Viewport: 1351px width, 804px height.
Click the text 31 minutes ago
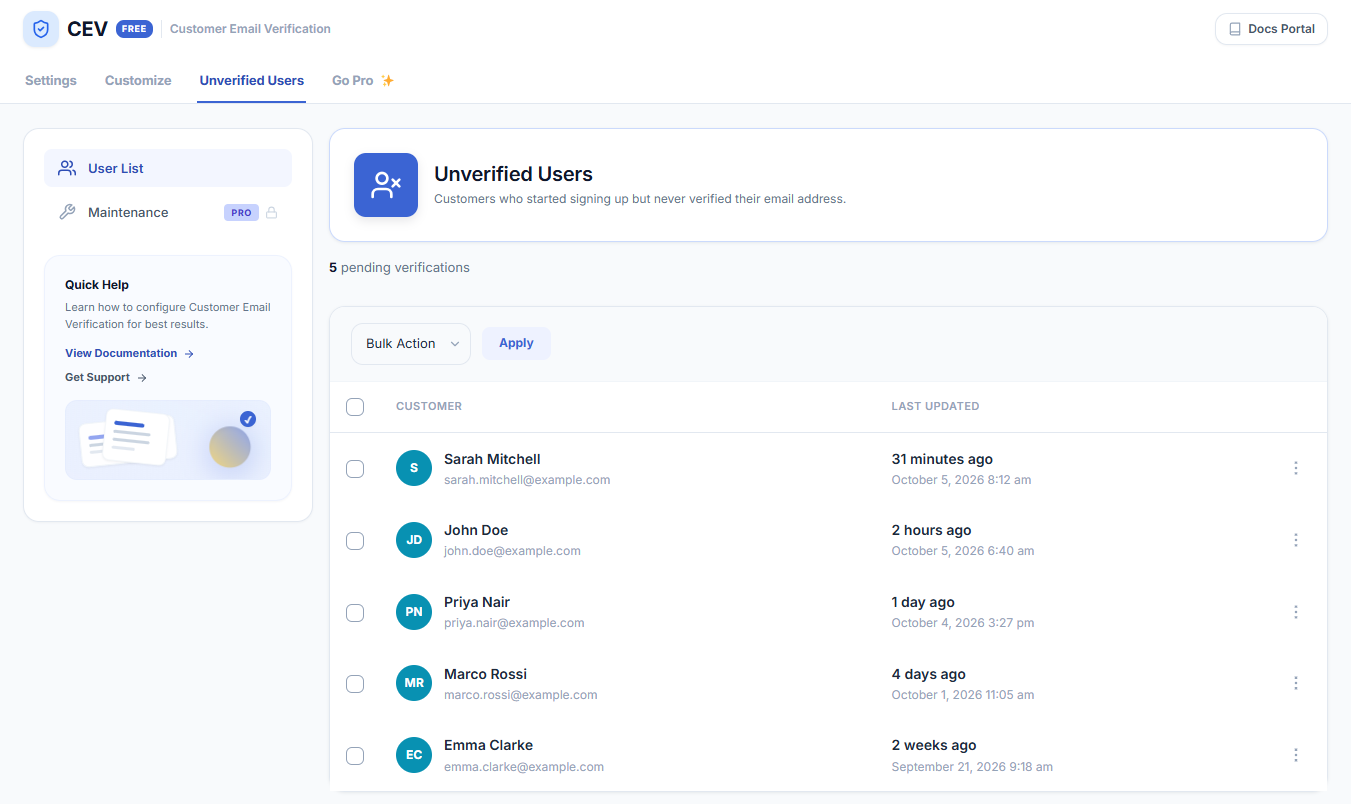pyautogui.click(x=942, y=459)
